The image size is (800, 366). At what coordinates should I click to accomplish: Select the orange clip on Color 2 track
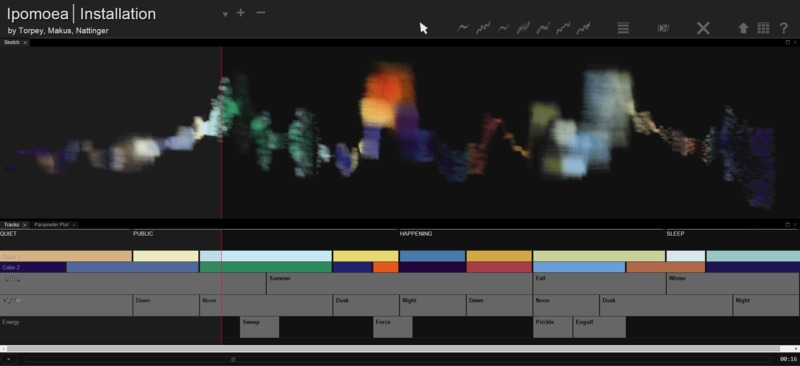(x=386, y=267)
